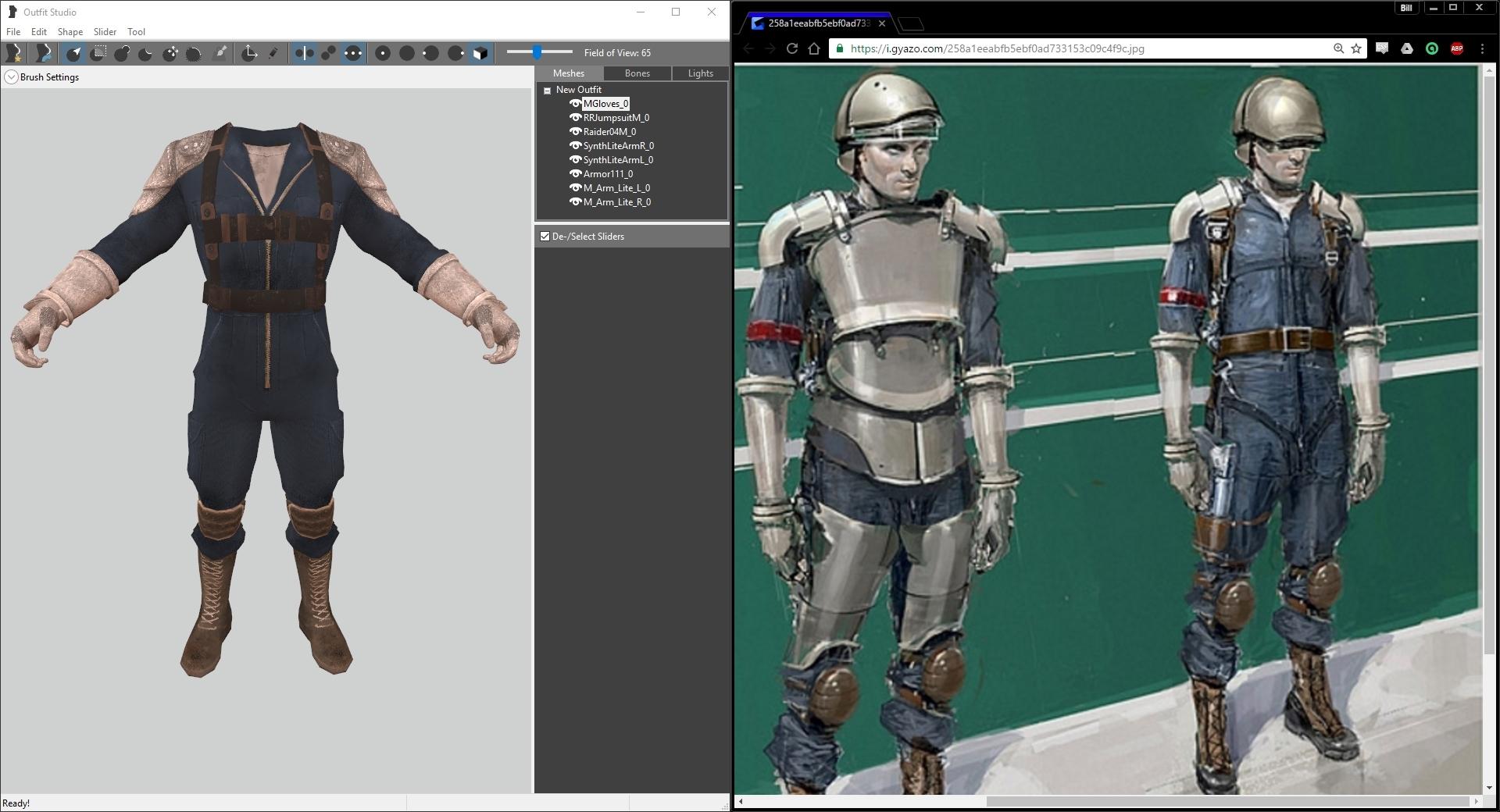
Task: Click the New Project toolbar icon
Action: 14,53
